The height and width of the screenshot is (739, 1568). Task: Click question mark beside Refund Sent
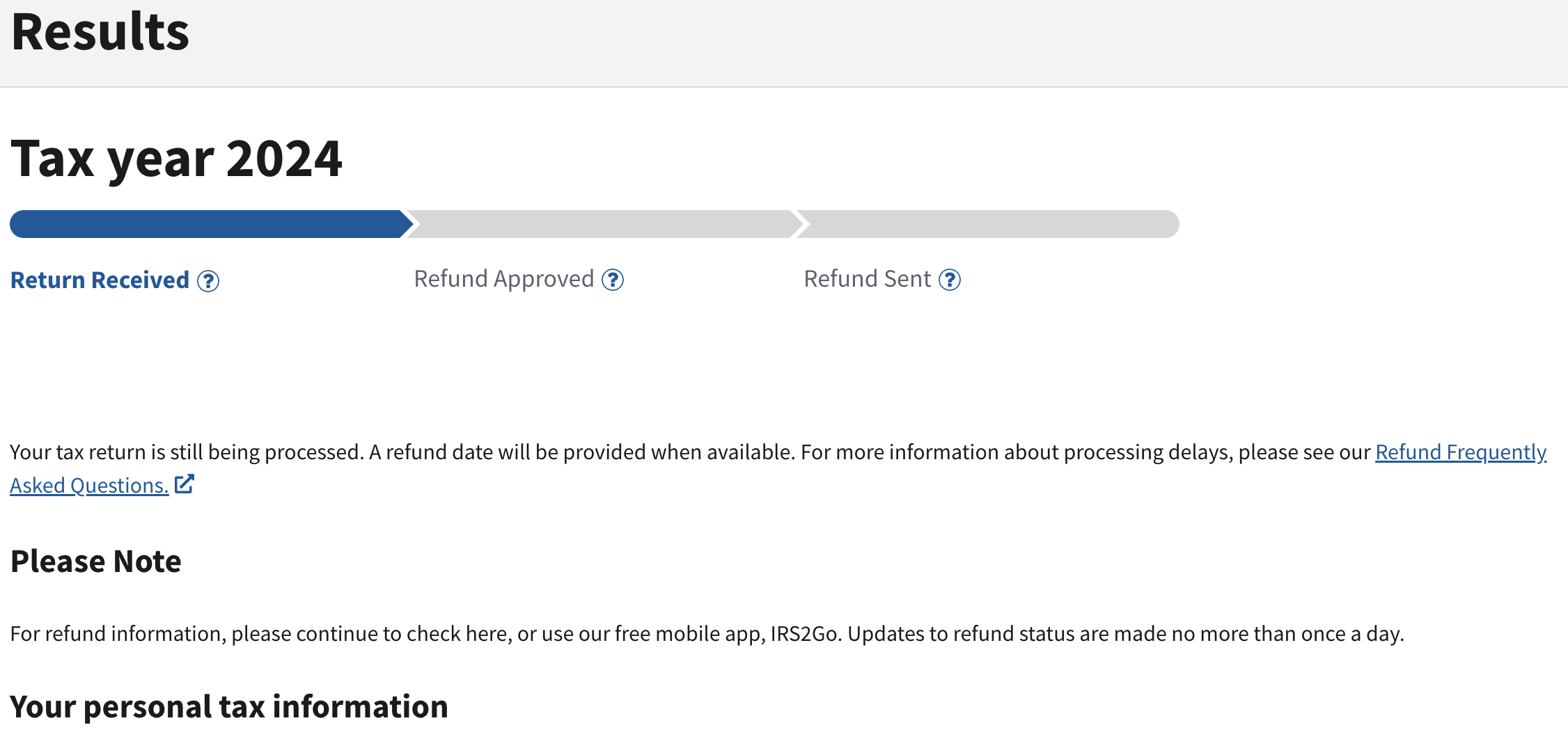(950, 280)
